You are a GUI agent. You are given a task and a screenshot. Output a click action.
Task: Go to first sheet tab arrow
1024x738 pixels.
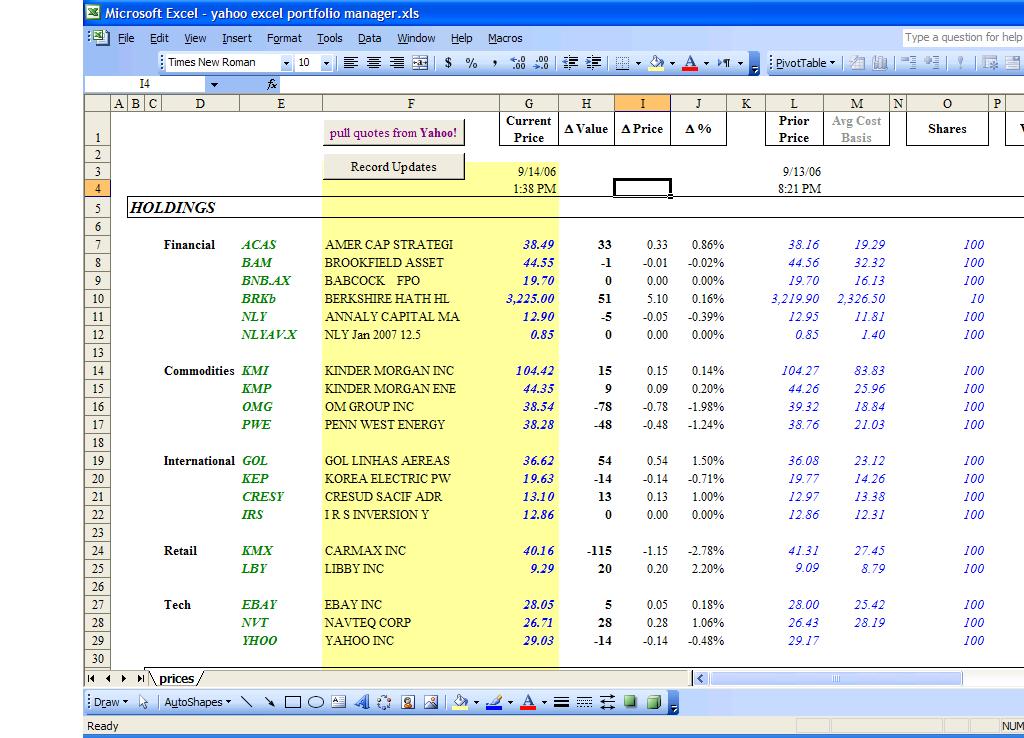click(x=91, y=679)
